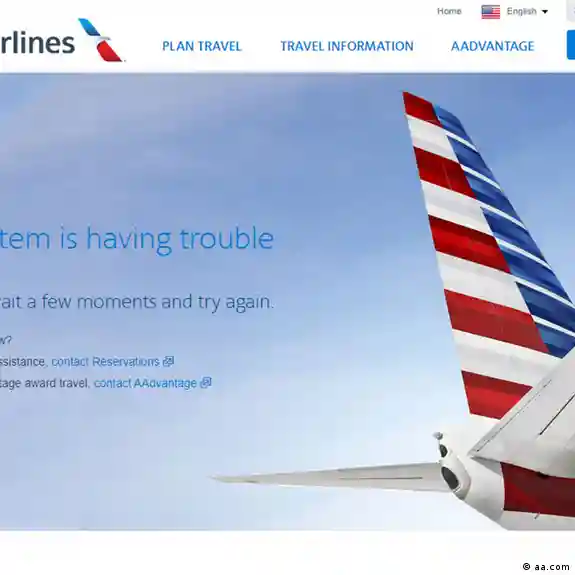Follow the contact Reservations link
Image resolution: width=575 pixels, height=575 pixels.
tap(106, 362)
